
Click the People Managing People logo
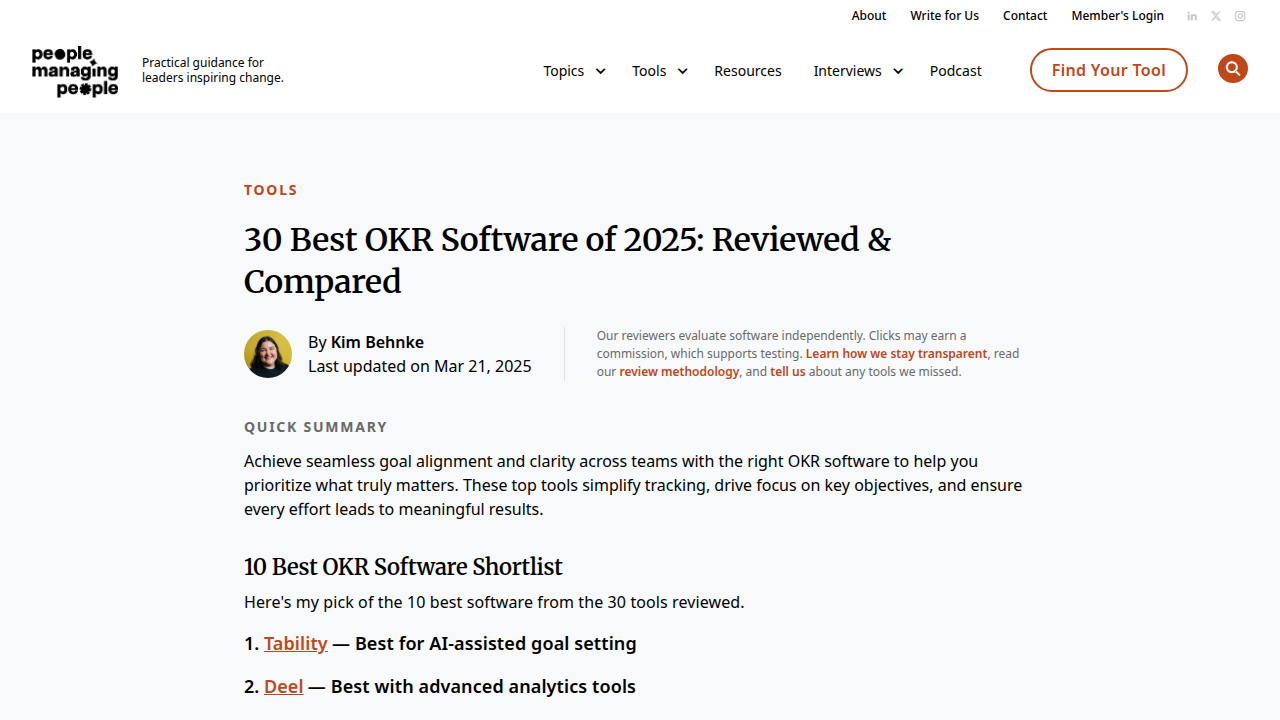point(75,71)
